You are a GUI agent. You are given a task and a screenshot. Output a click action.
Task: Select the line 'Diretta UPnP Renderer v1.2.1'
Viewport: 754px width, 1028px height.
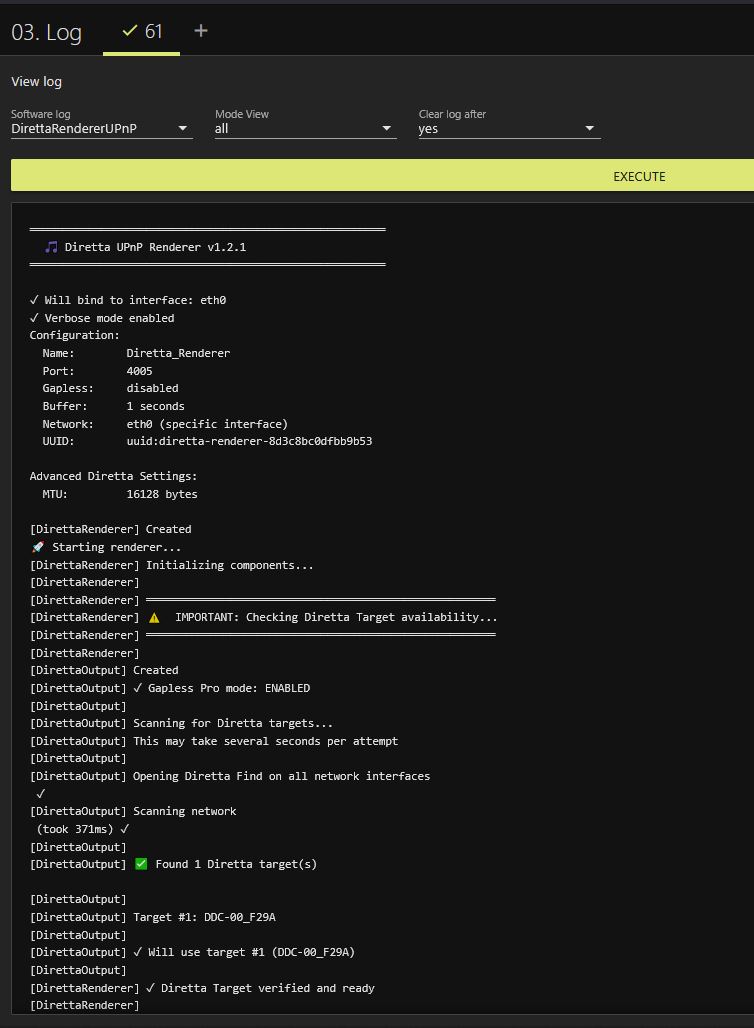(x=155, y=247)
